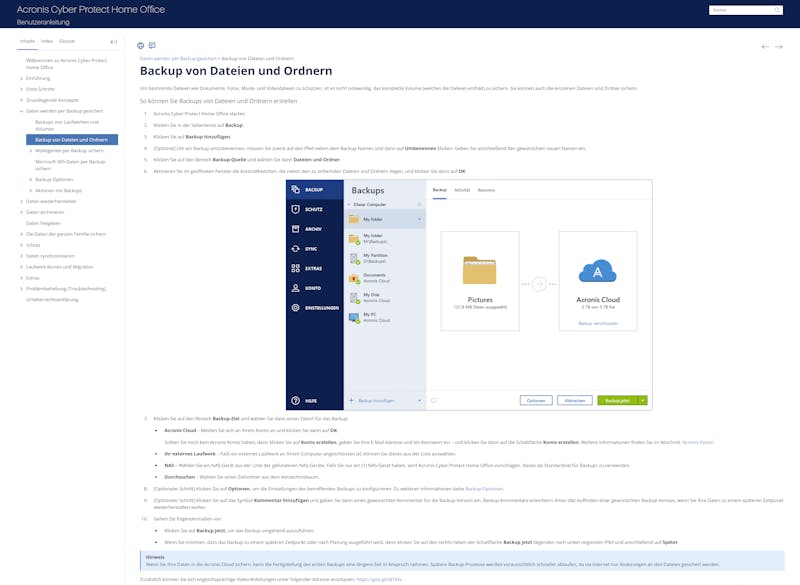
Task: Click the Abbrechen button
Action: click(x=574, y=400)
